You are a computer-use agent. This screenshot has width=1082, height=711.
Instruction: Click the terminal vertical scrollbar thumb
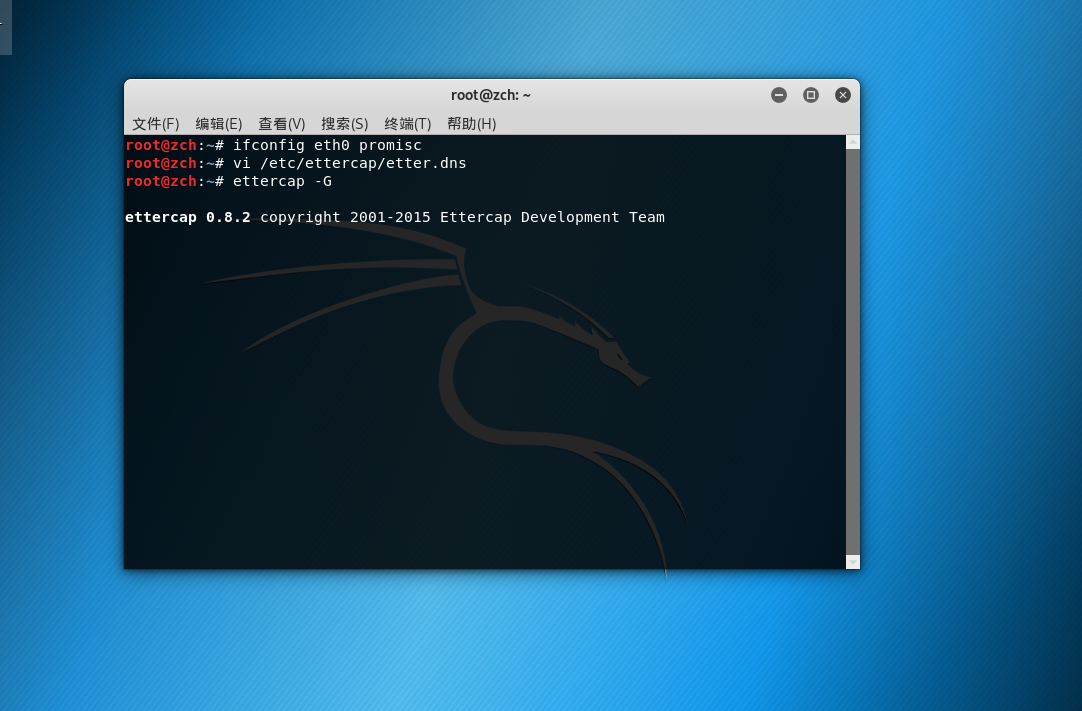(x=853, y=352)
